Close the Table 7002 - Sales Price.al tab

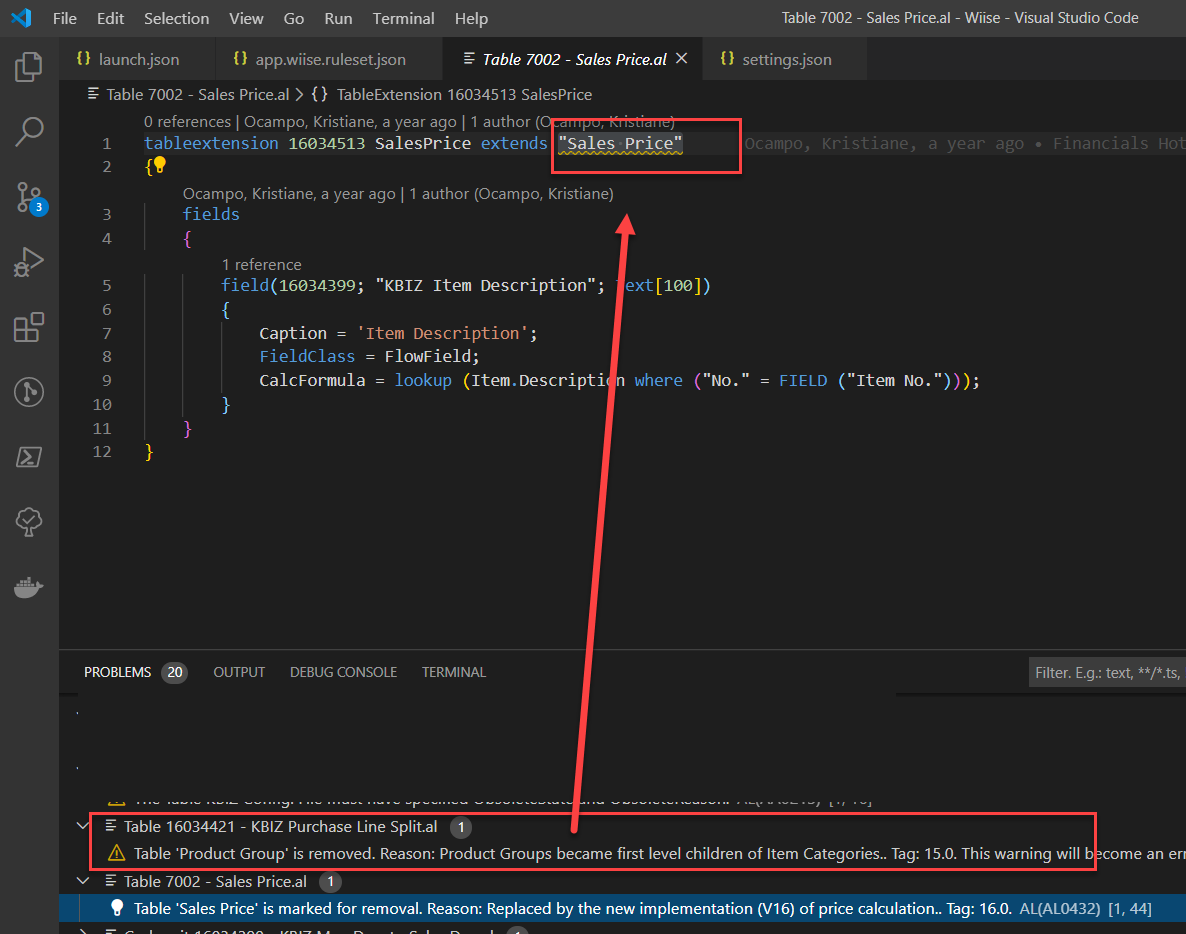coord(681,58)
